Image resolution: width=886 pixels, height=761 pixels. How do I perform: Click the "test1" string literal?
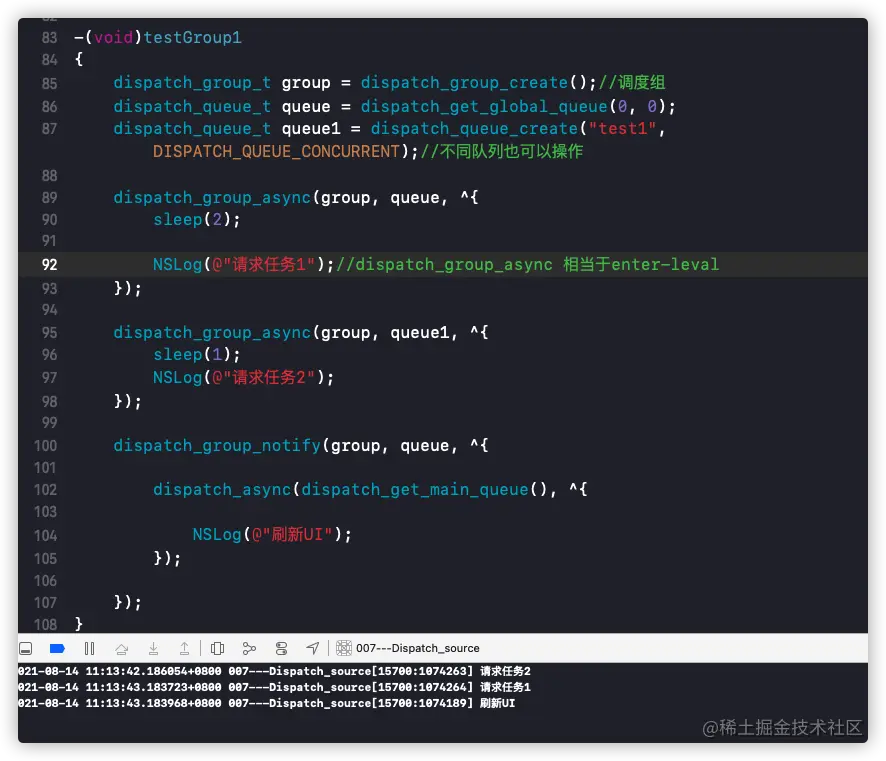tap(622, 128)
